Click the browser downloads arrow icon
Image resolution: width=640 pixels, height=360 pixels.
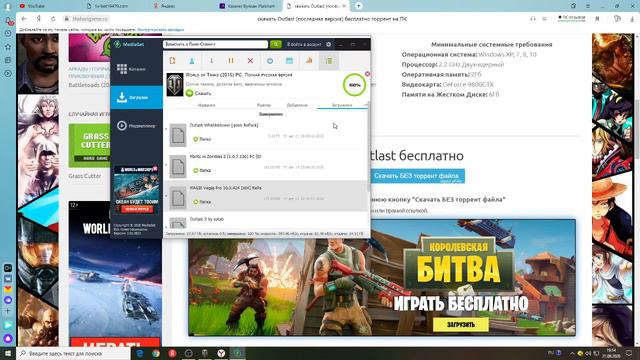tap(631, 19)
